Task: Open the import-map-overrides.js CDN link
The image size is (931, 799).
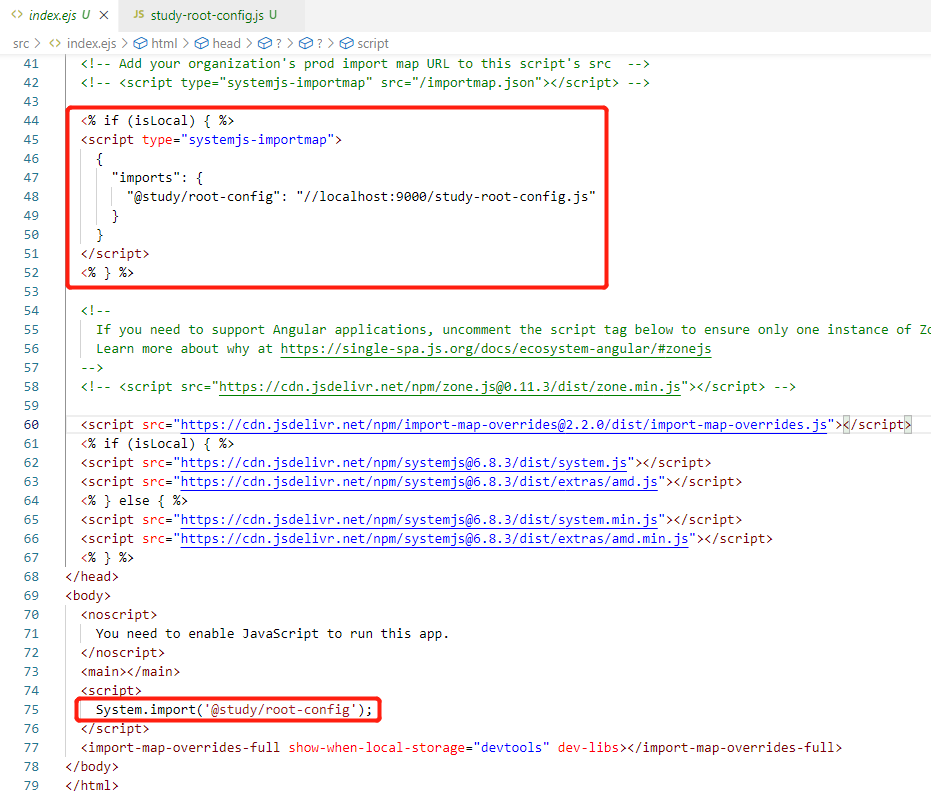Action: (x=504, y=424)
